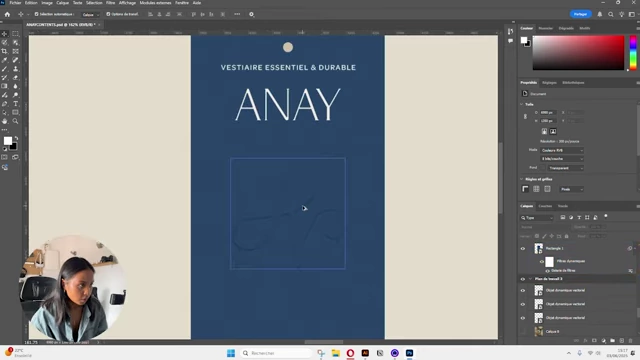Open the Pixels ruler units dropdown
The height and width of the screenshot is (360, 640).
(571, 189)
